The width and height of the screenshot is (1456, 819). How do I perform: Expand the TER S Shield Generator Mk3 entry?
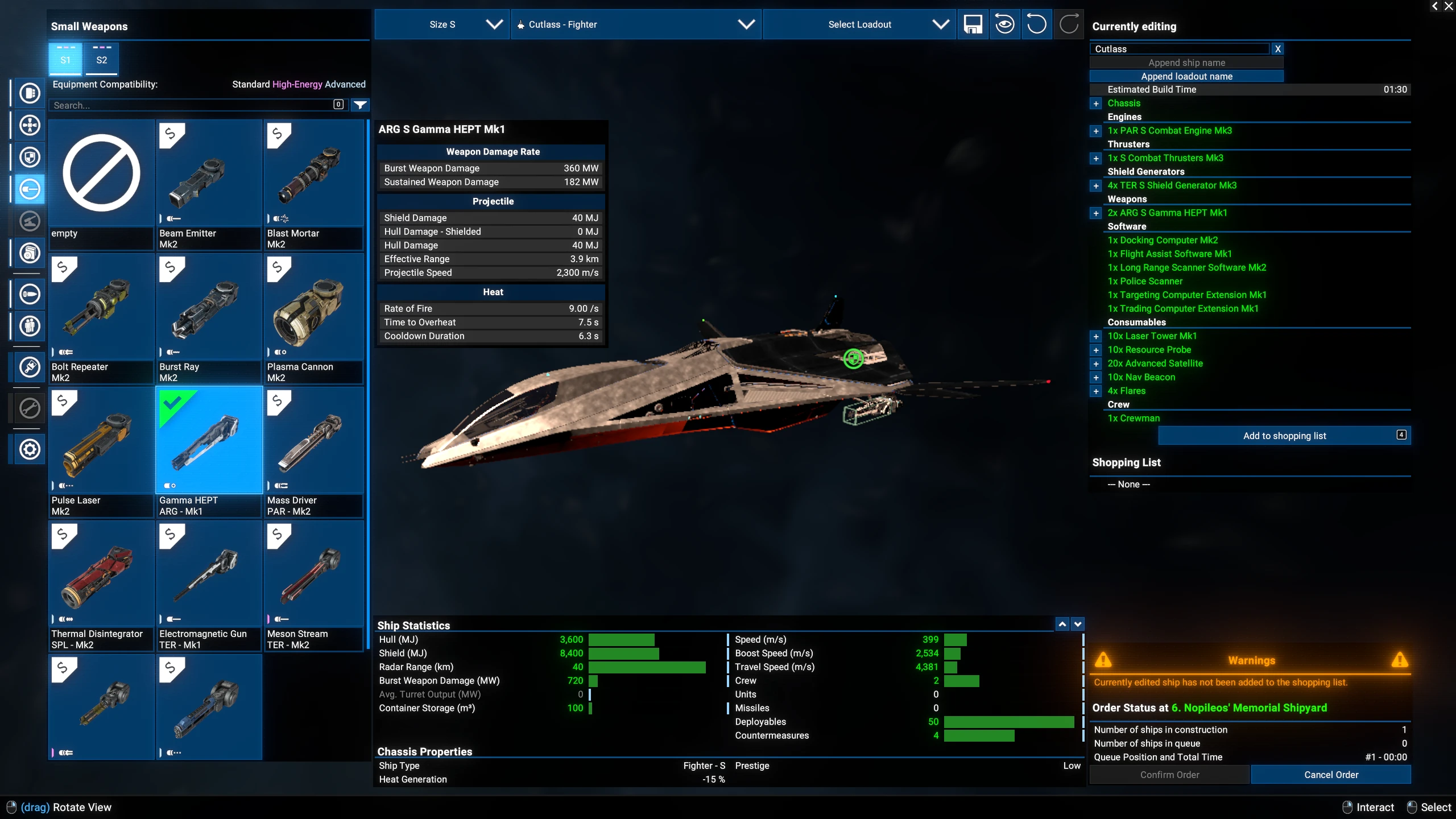pyautogui.click(x=1096, y=185)
